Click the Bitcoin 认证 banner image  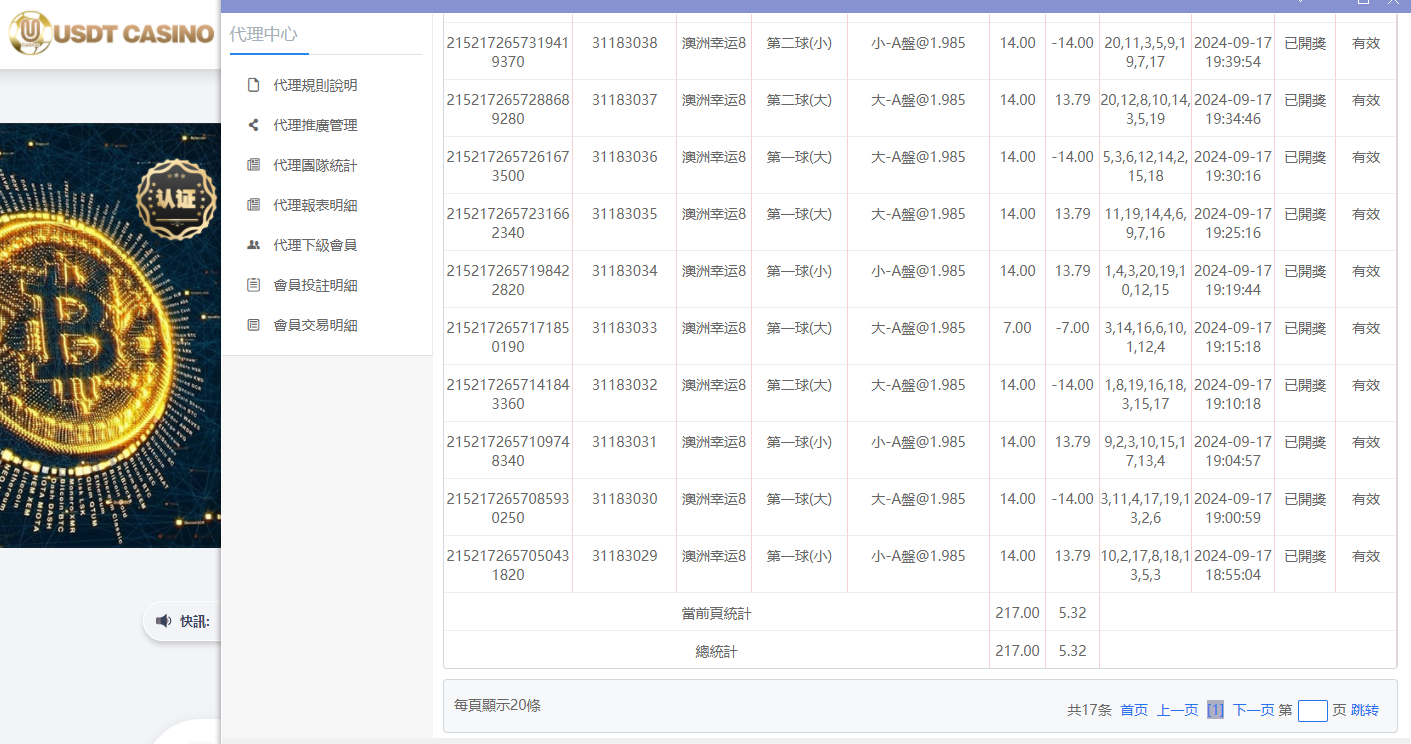click(x=110, y=335)
